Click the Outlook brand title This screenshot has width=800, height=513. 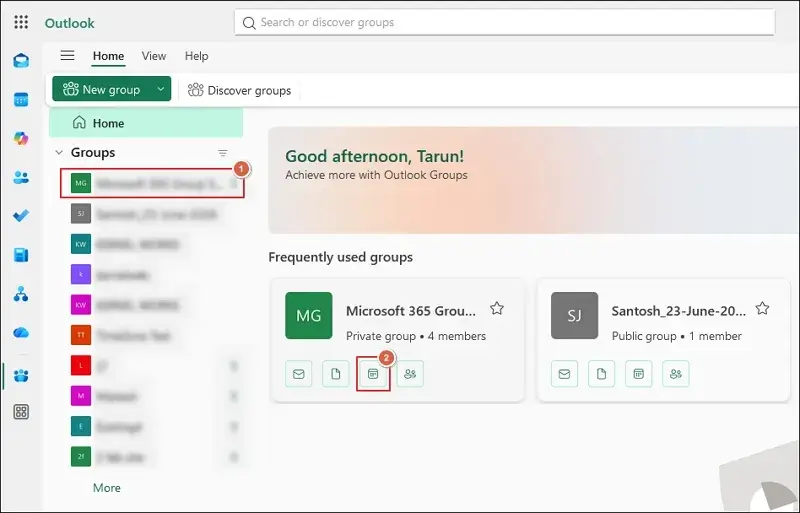69,23
